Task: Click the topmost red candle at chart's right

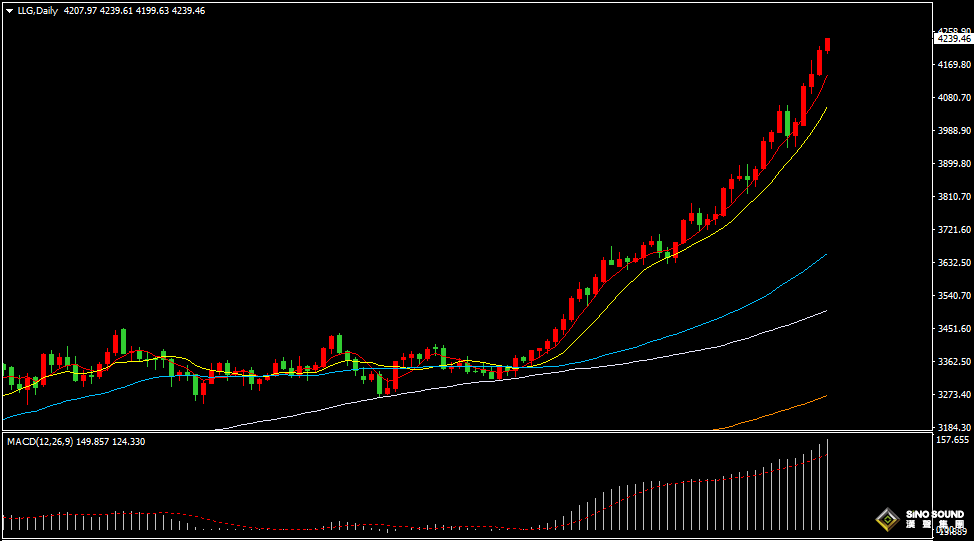Action: point(828,44)
